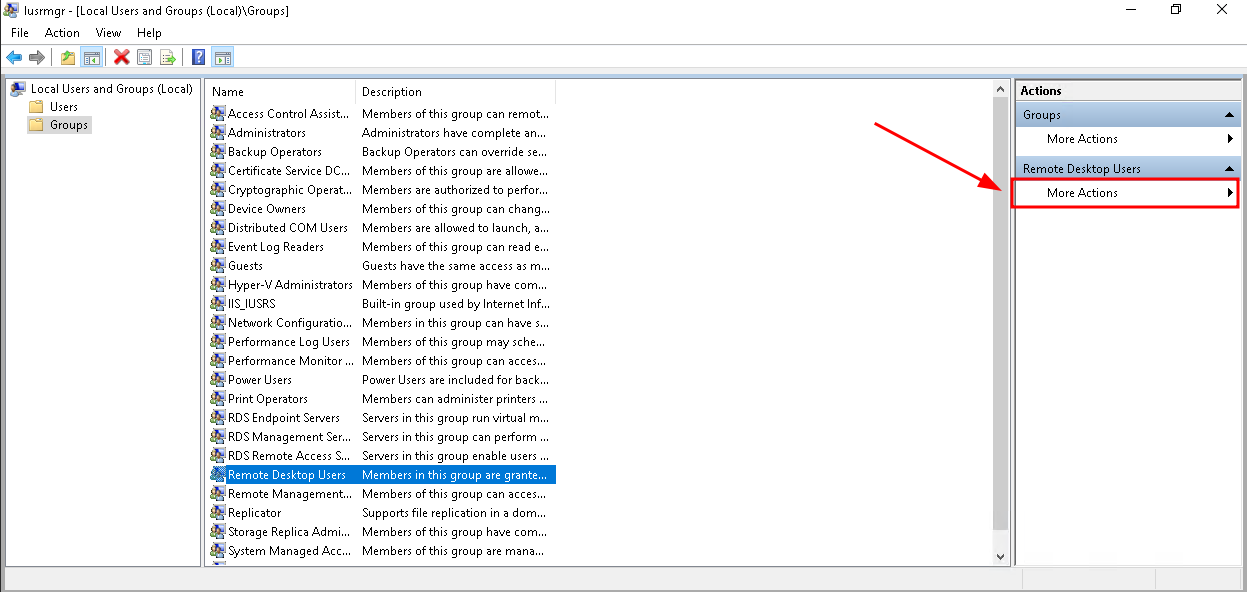
Task: Click the Local Users and Groups root icon
Action: tap(18, 89)
